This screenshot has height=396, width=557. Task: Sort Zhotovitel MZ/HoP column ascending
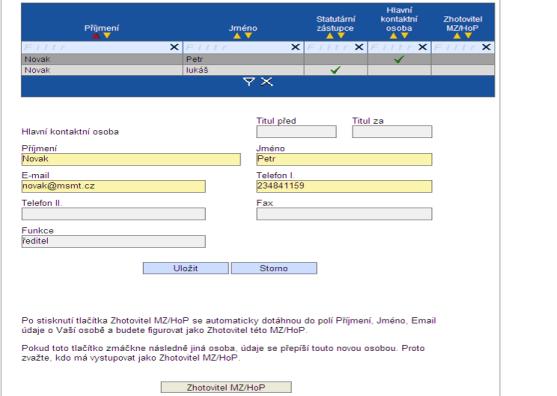[x=457, y=36]
